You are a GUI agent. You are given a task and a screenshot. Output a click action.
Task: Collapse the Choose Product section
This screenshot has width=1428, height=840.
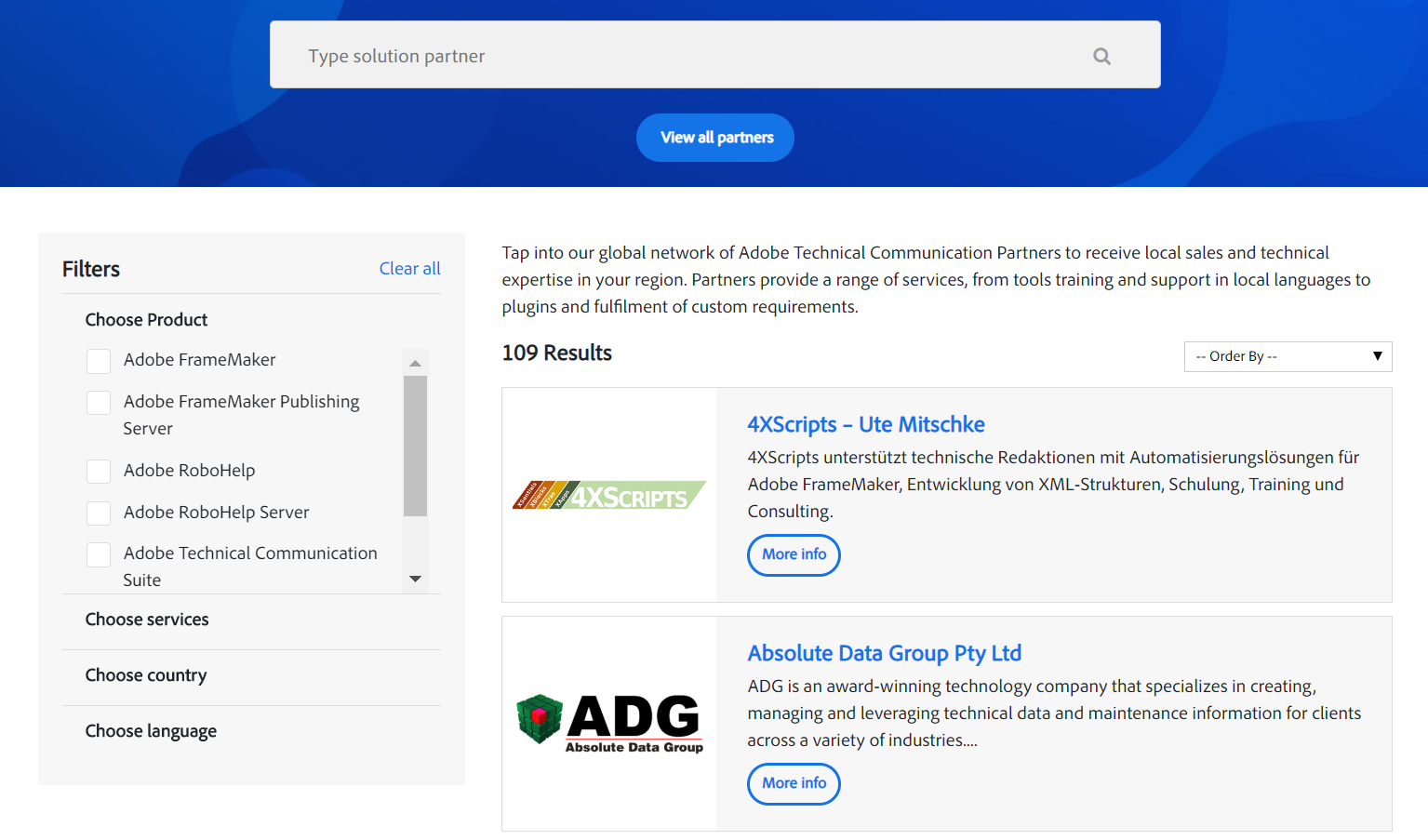coord(146,320)
